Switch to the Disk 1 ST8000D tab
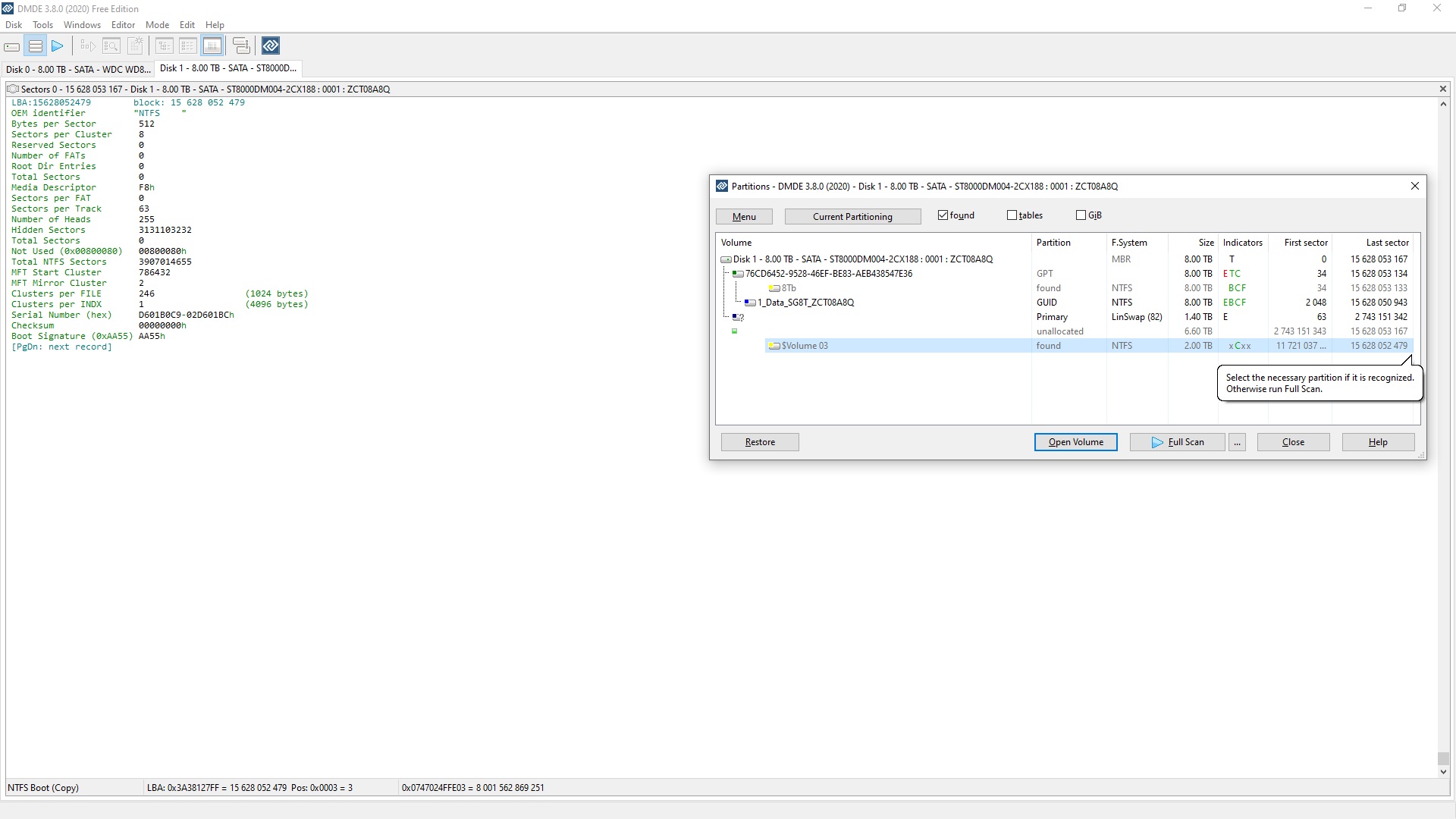Image resolution: width=1456 pixels, height=819 pixels. tap(227, 68)
